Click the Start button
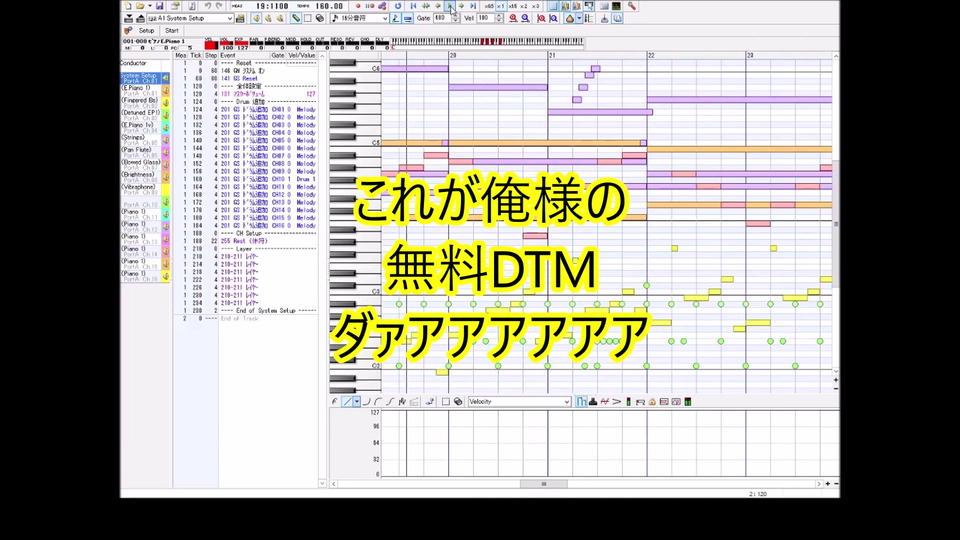Image resolution: width=960 pixels, height=540 pixels. (x=172, y=31)
